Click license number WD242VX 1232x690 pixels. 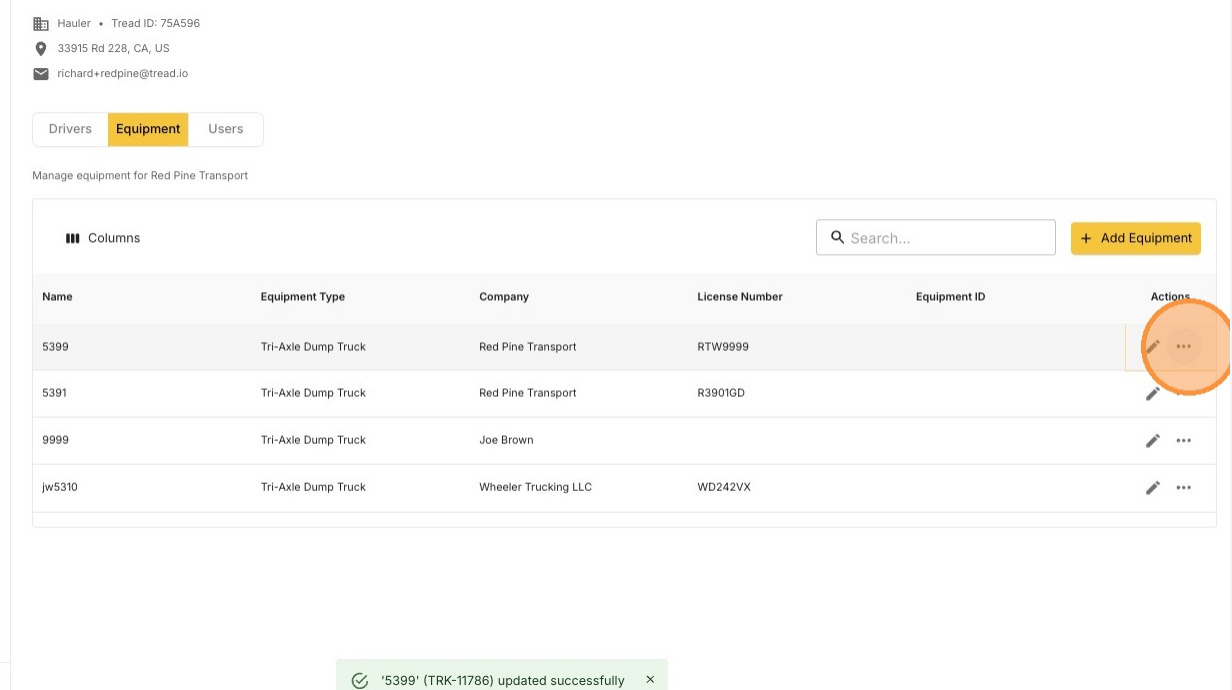724,487
